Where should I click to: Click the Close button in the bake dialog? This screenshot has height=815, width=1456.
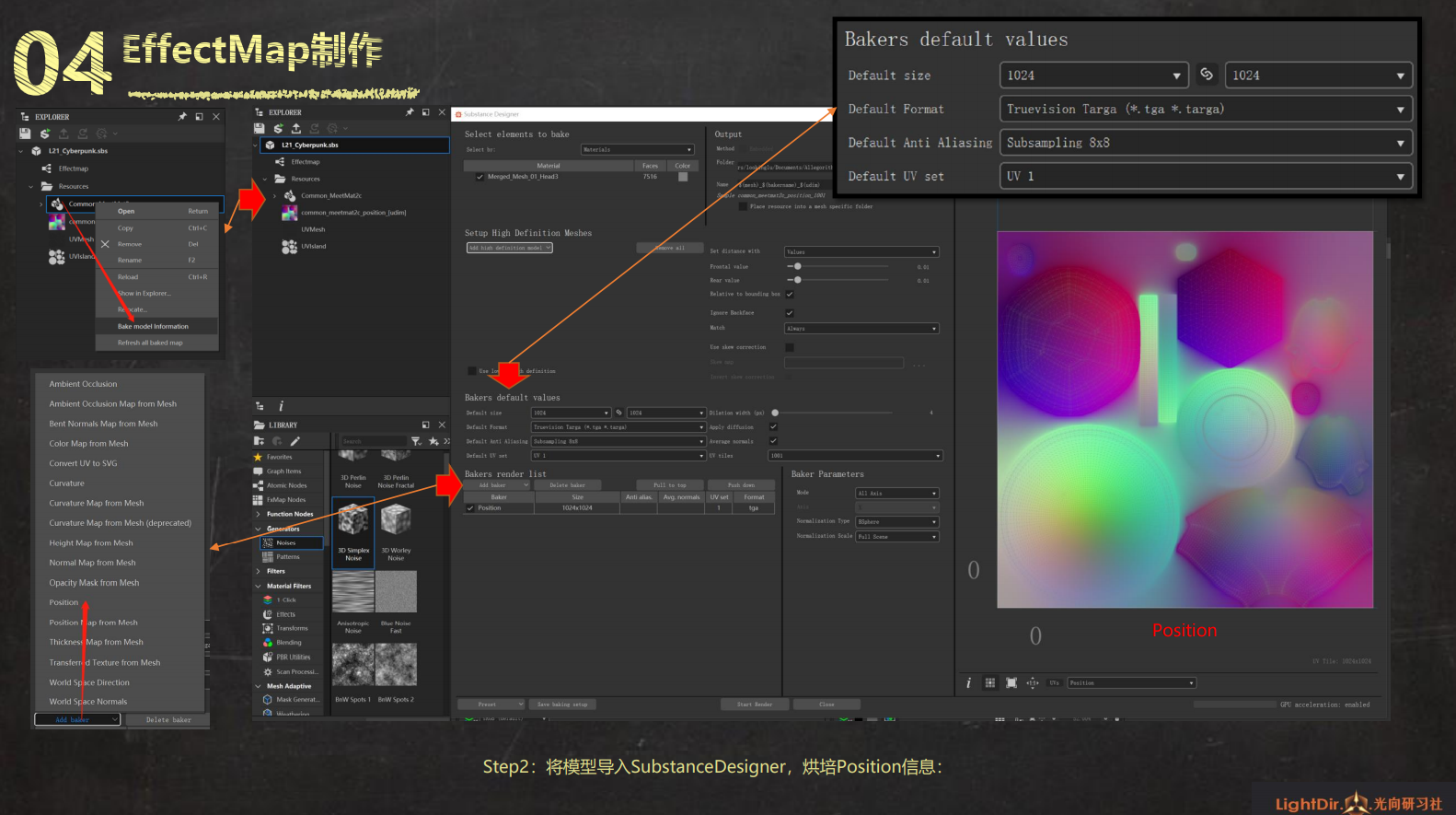tap(826, 704)
